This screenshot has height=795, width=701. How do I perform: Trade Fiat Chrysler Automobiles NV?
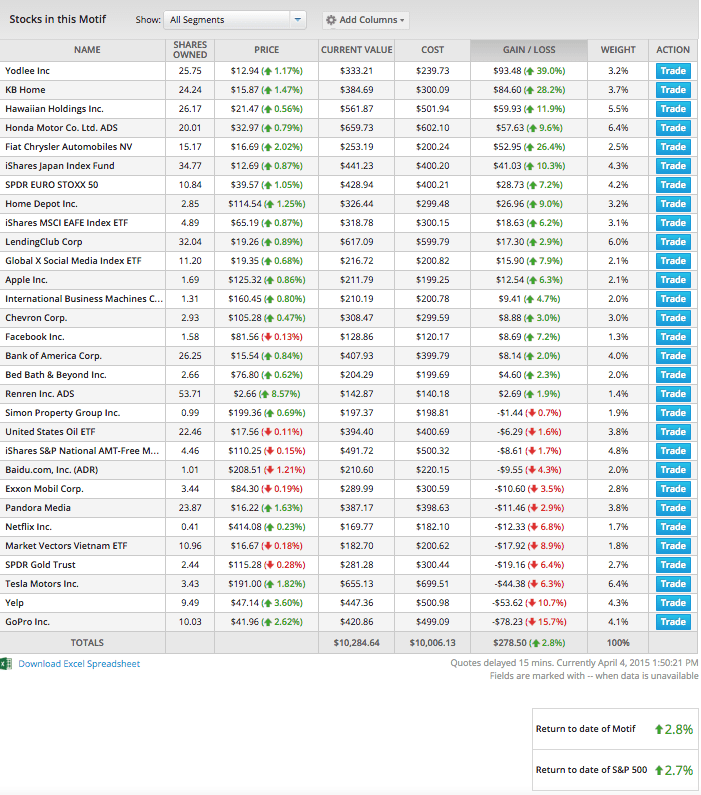(673, 147)
